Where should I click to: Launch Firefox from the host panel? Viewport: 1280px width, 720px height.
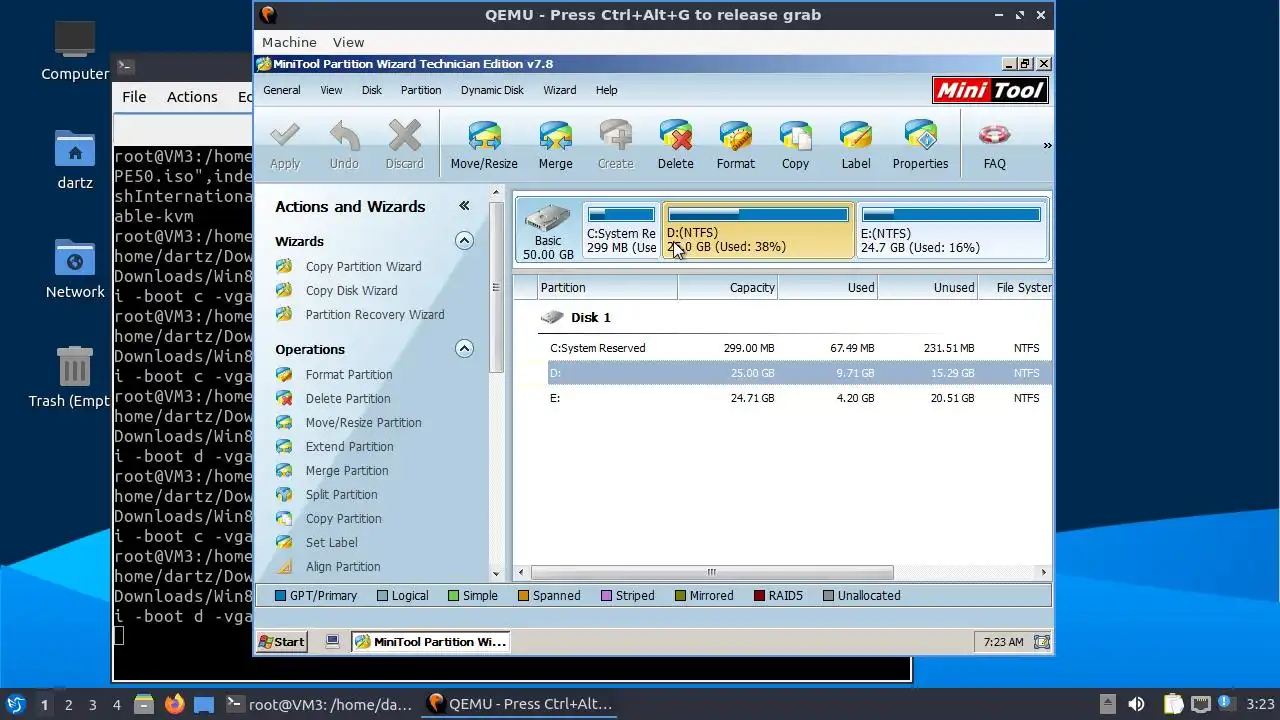(175, 704)
